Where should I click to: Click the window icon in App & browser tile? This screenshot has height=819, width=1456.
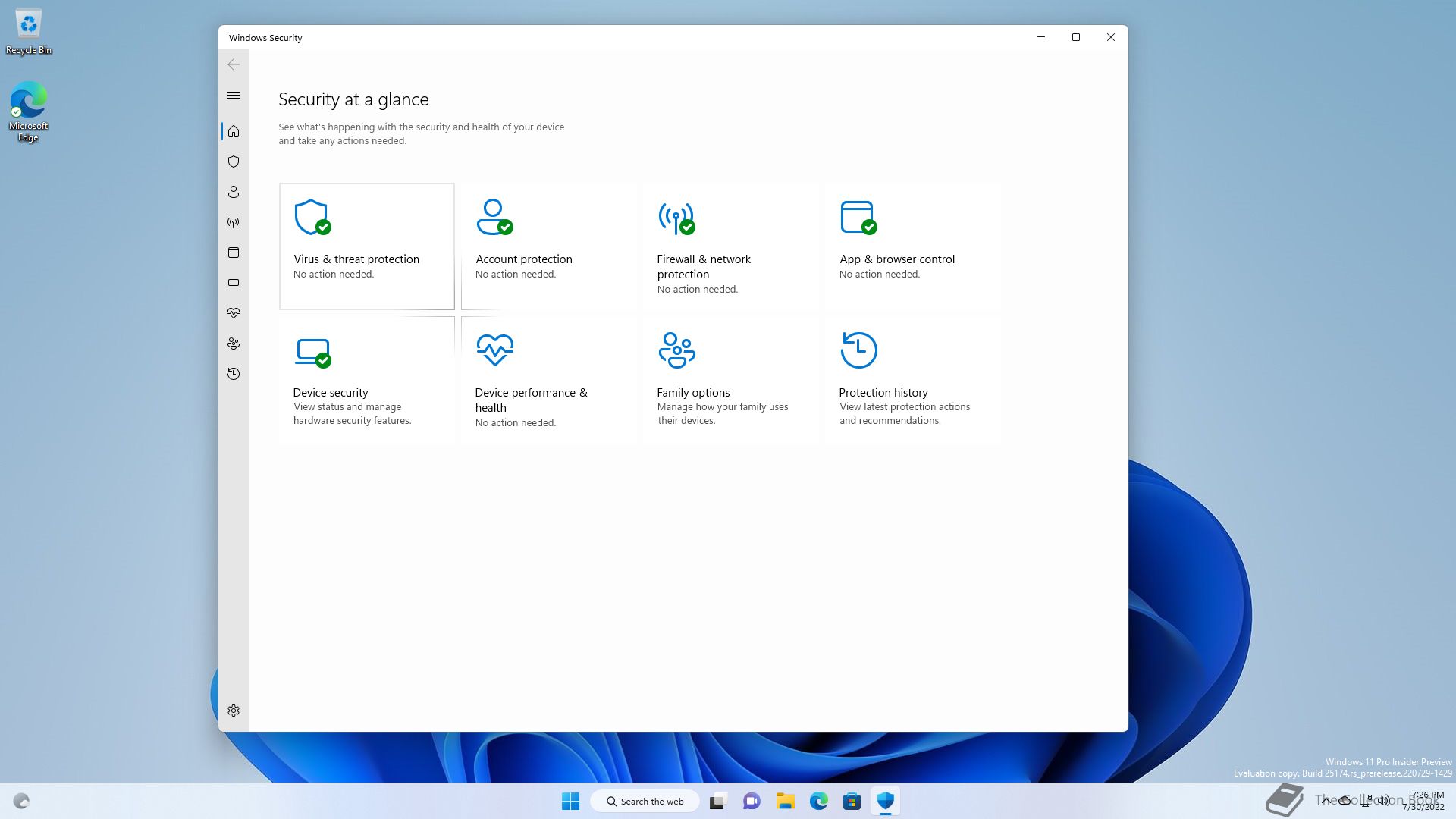coord(858,218)
